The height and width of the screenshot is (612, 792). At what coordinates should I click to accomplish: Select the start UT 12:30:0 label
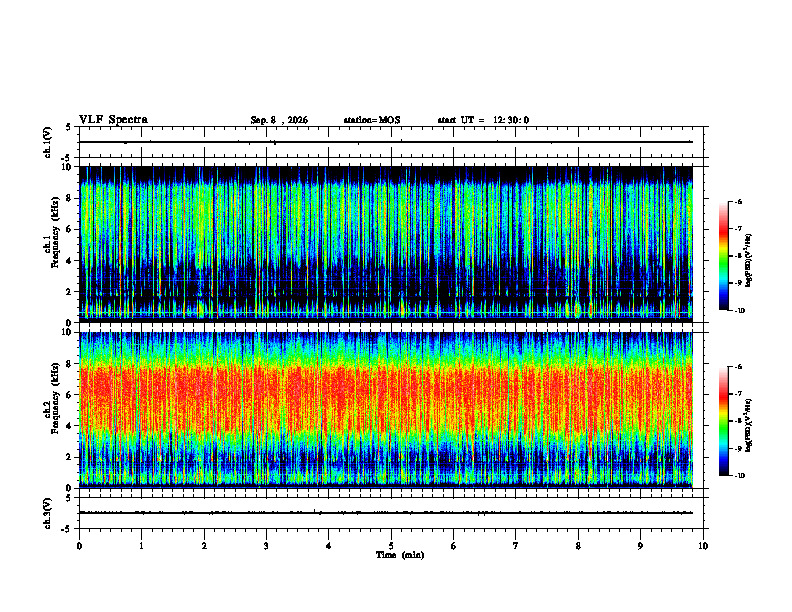tap(483, 120)
